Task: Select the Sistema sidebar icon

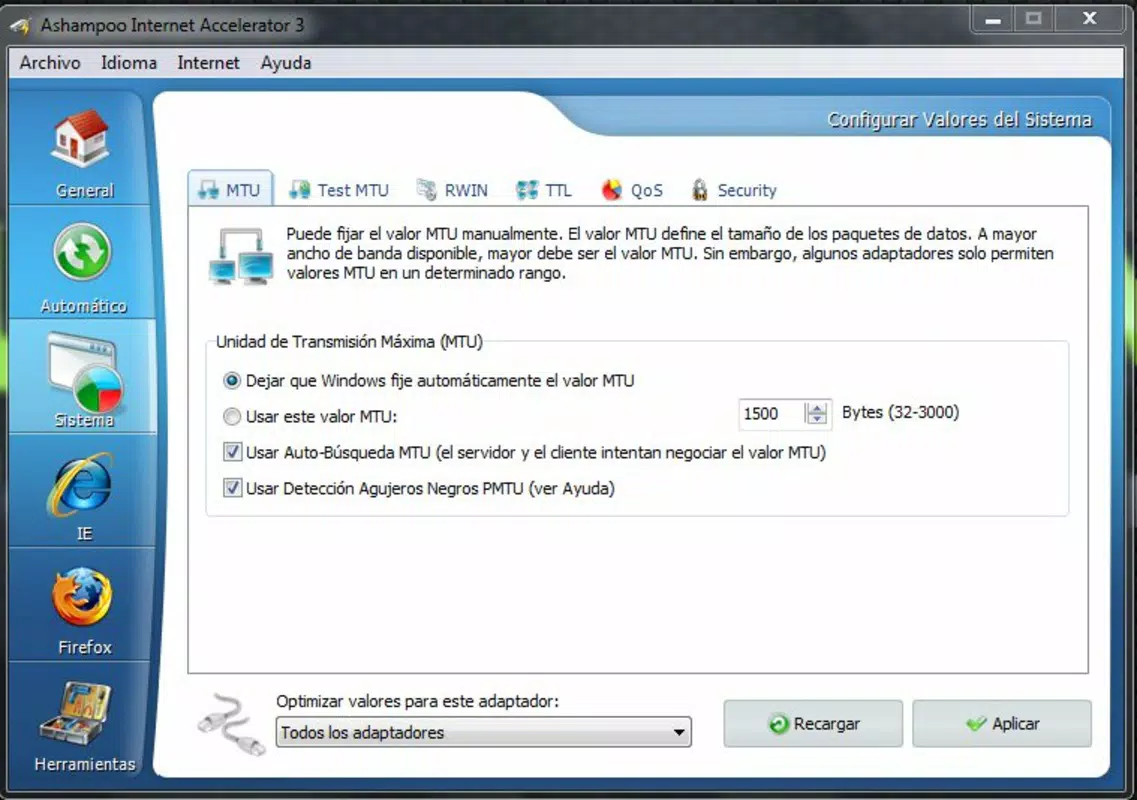Action: point(84,372)
